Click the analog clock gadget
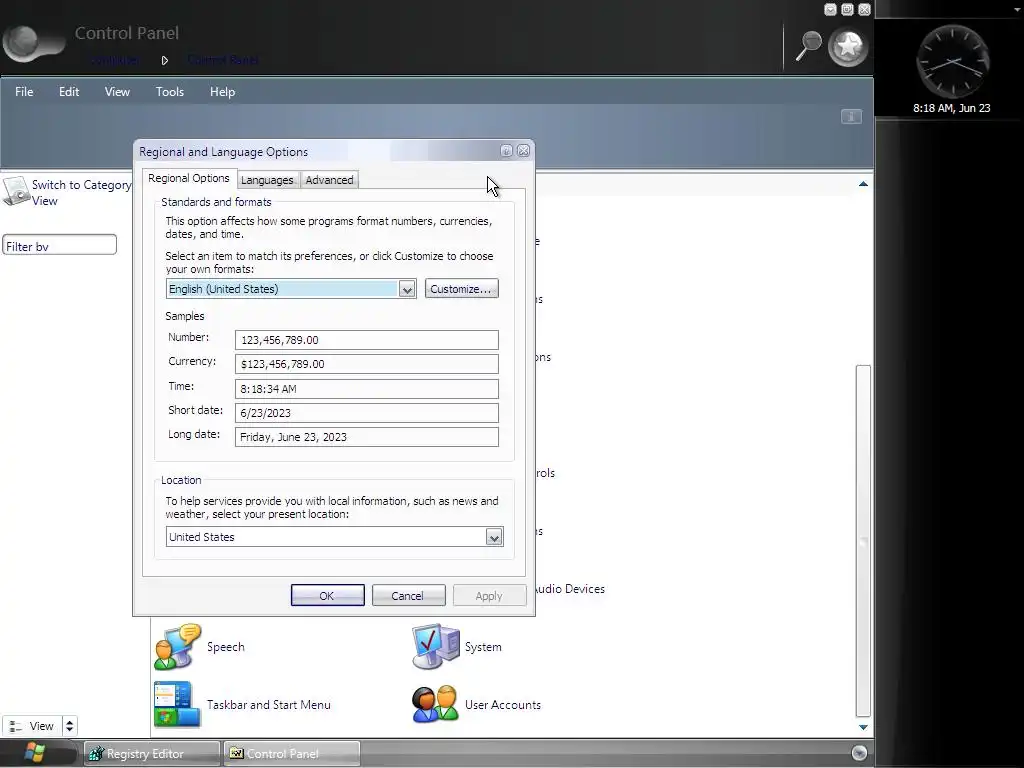The image size is (1024, 768). click(953, 62)
